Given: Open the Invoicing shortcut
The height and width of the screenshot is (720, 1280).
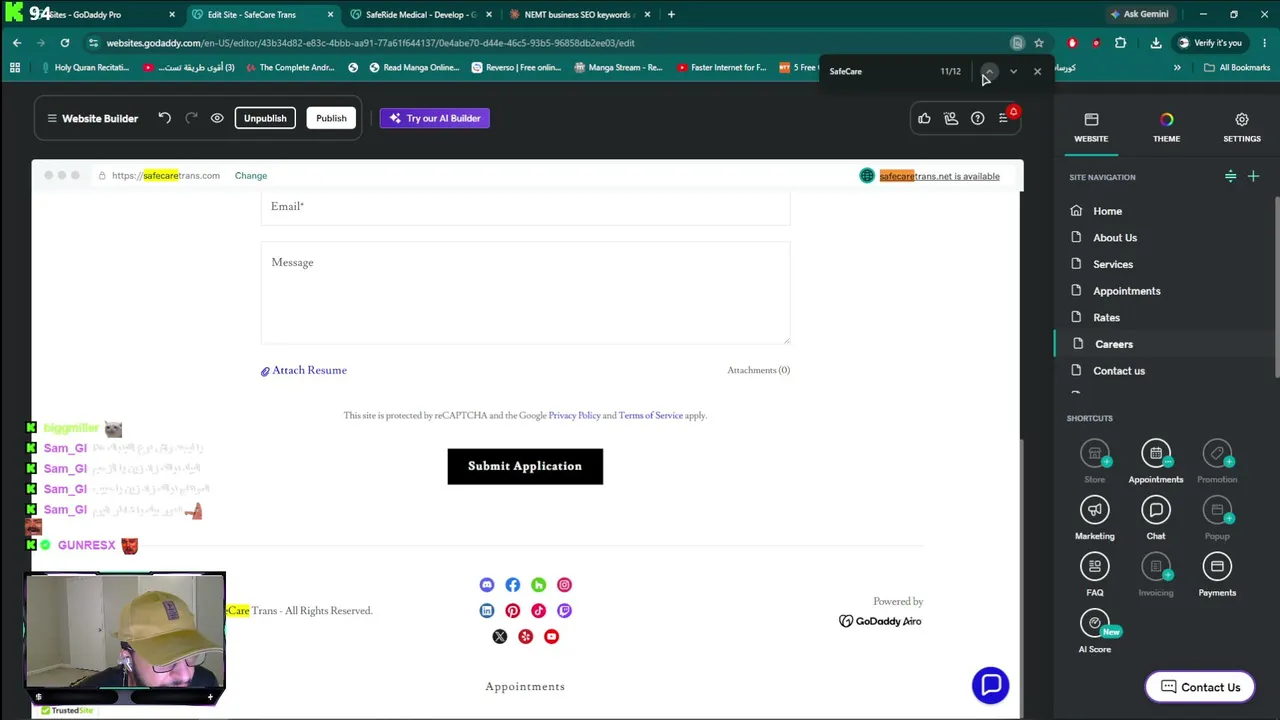Looking at the screenshot, I should click(x=1156, y=576).
